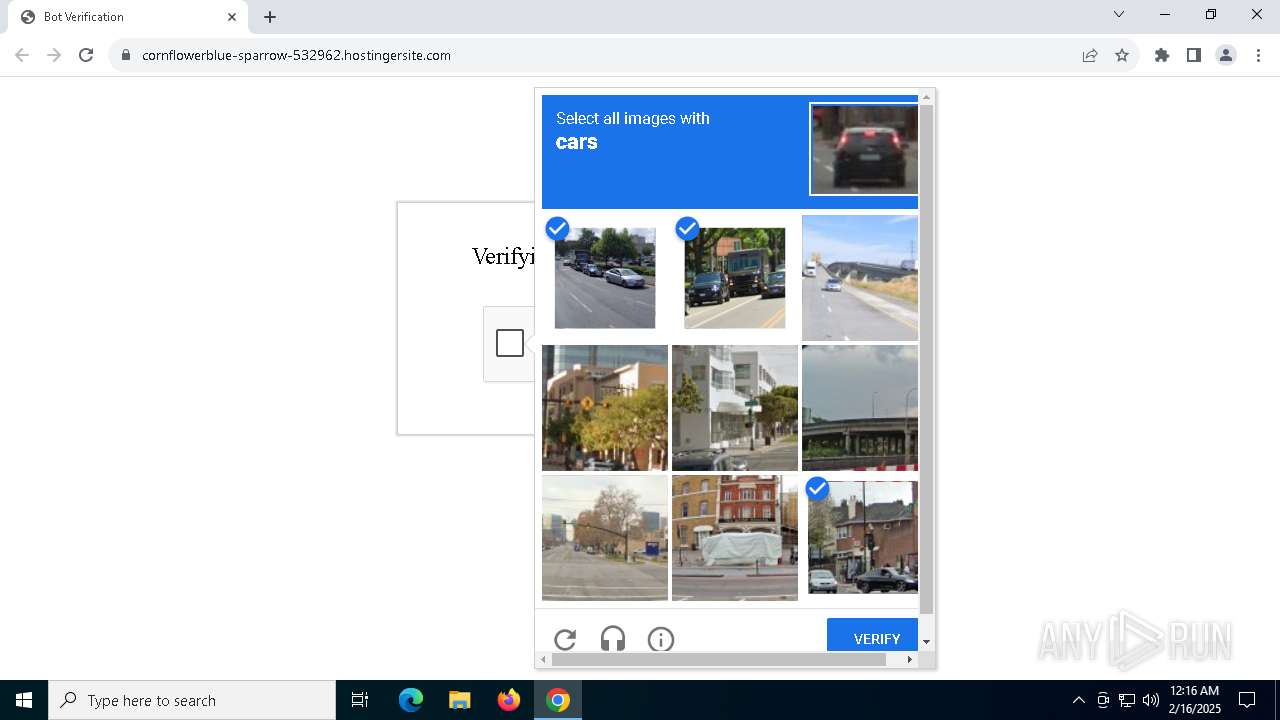The width and height of the screenshot is (1280, 720).
Task: Launch Microsoft Edge from taskbar
Action: [x=411, y=700]
